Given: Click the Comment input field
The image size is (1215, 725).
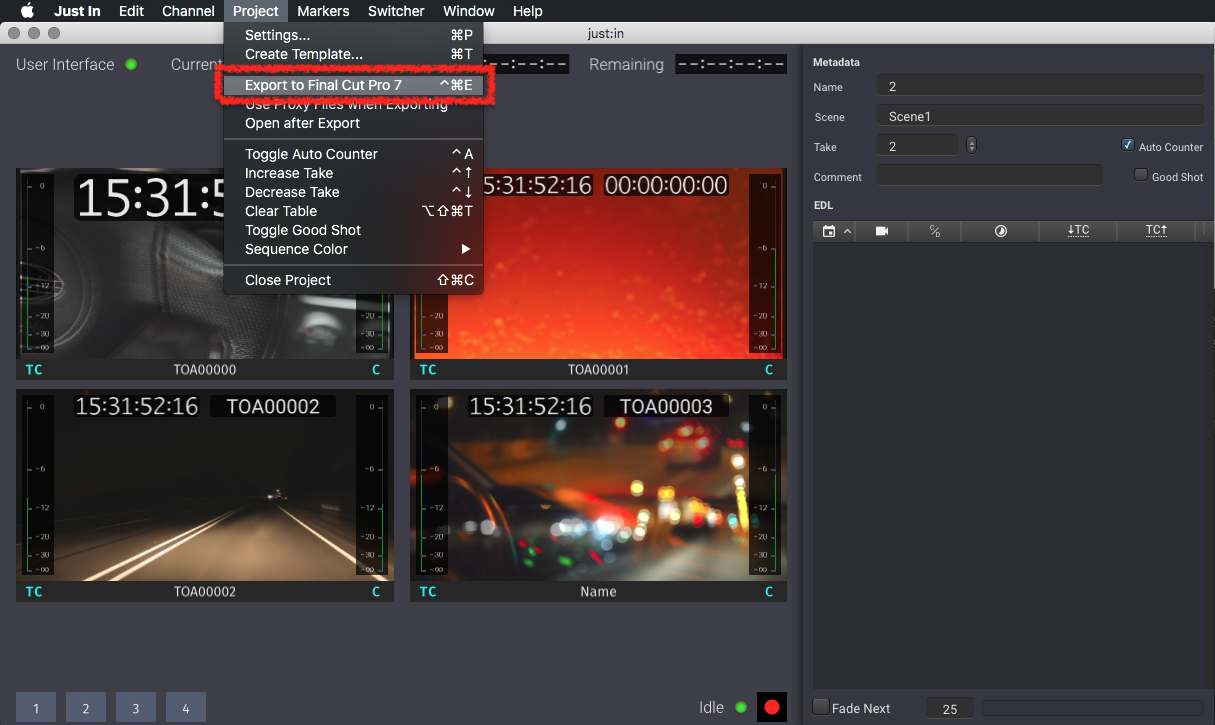Looking at the screenshot, I should point(990,175).
